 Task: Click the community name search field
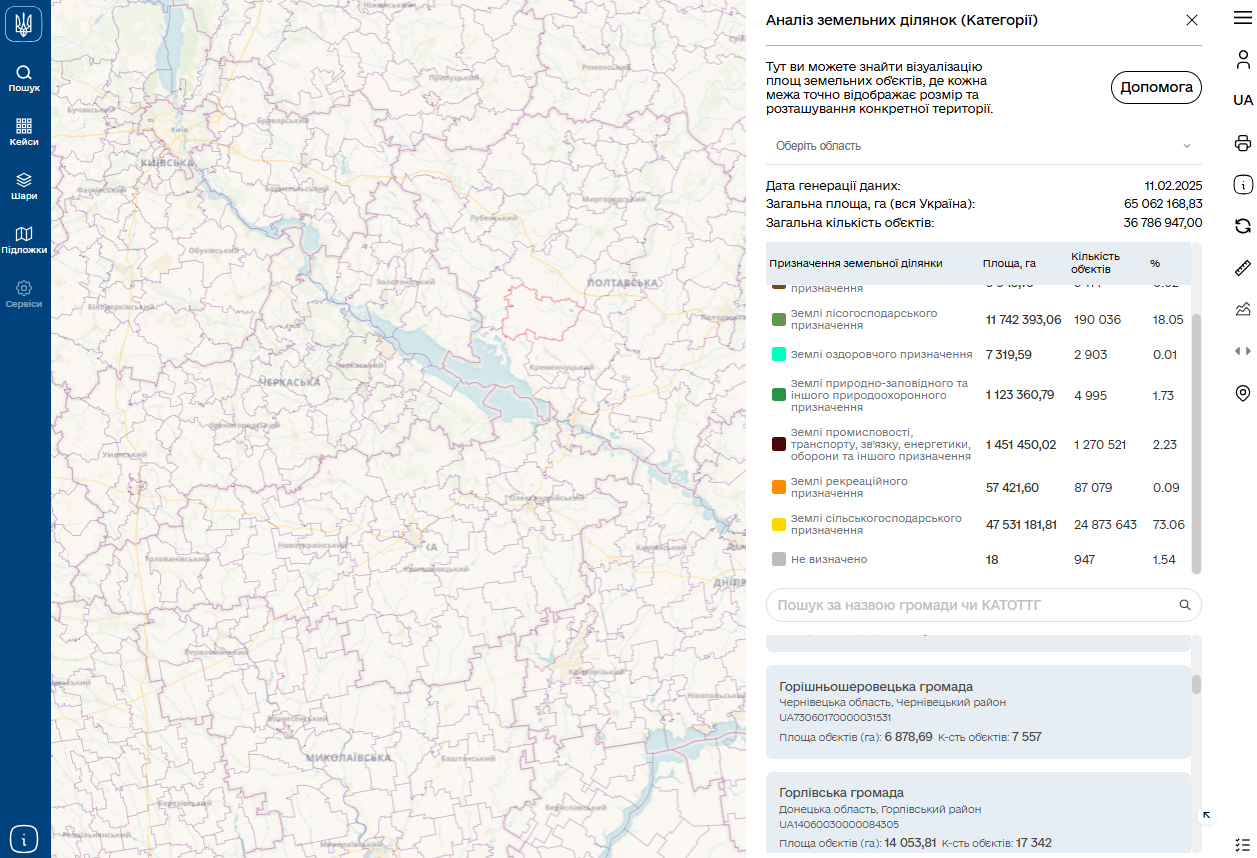tap(970, 605)
